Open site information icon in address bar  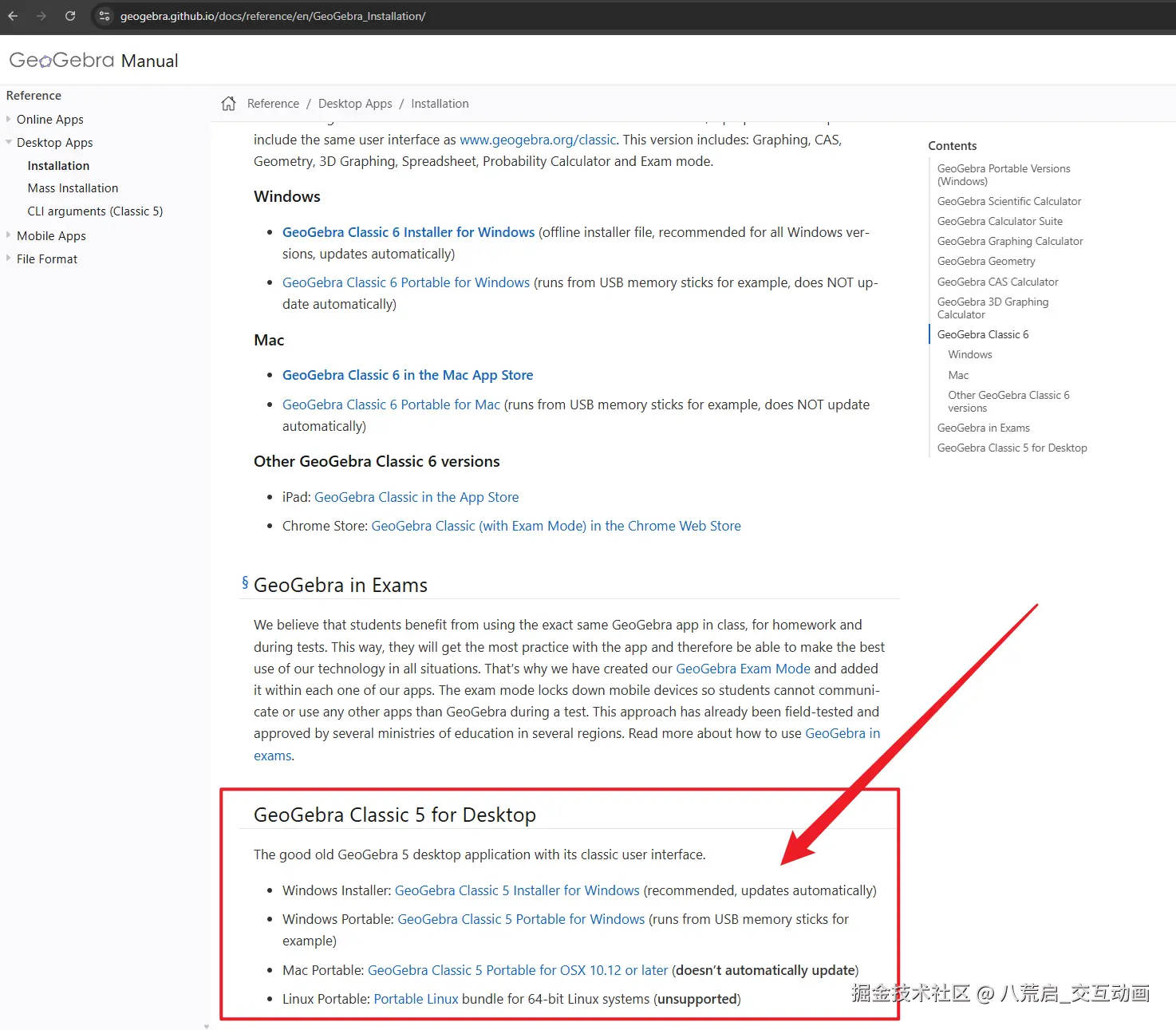pyautogui.click(x=105, y=16)
